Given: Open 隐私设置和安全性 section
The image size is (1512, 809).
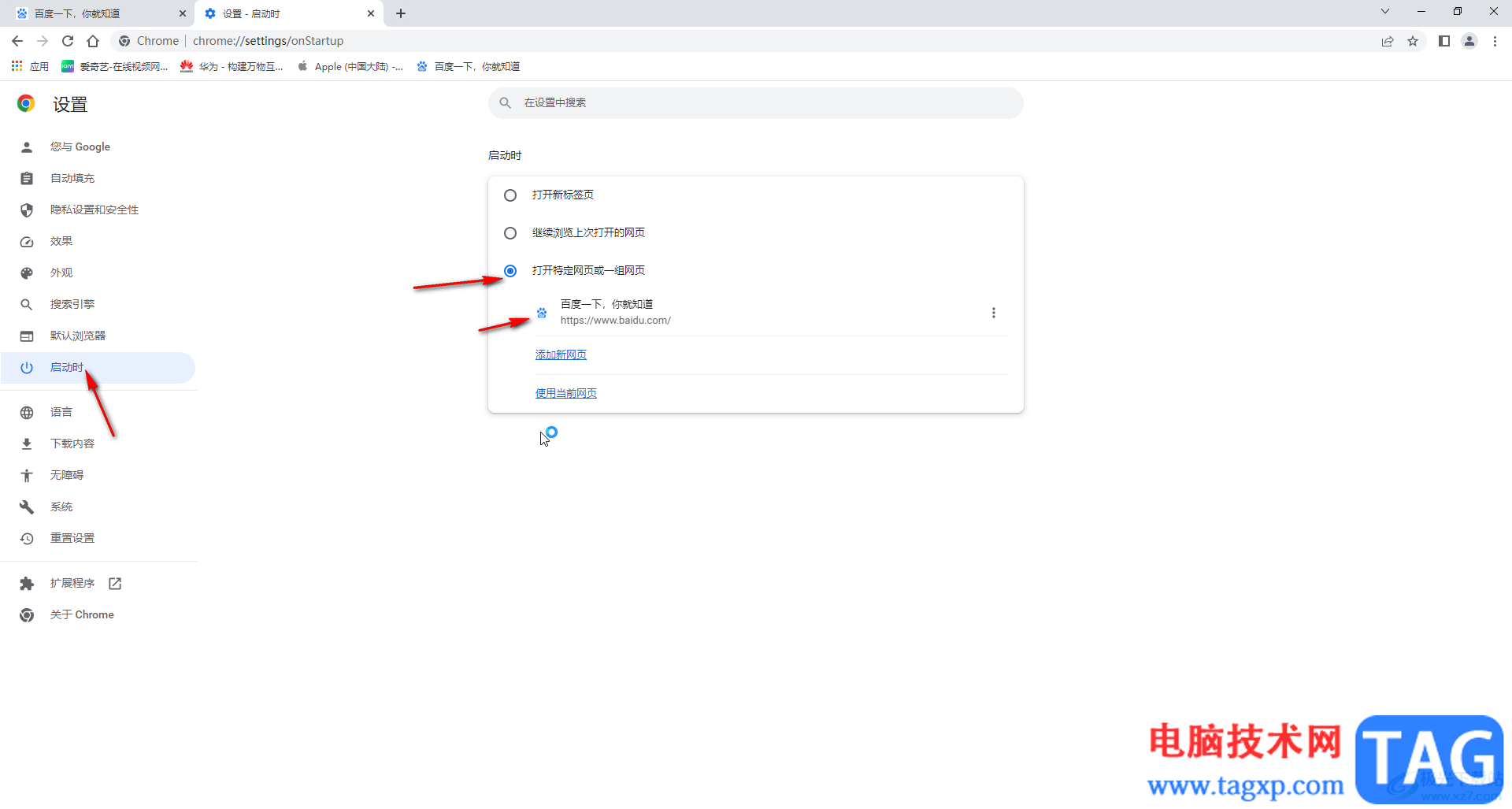Looking at the screenshot, I should pyautogui.click(x=98, y=210).
